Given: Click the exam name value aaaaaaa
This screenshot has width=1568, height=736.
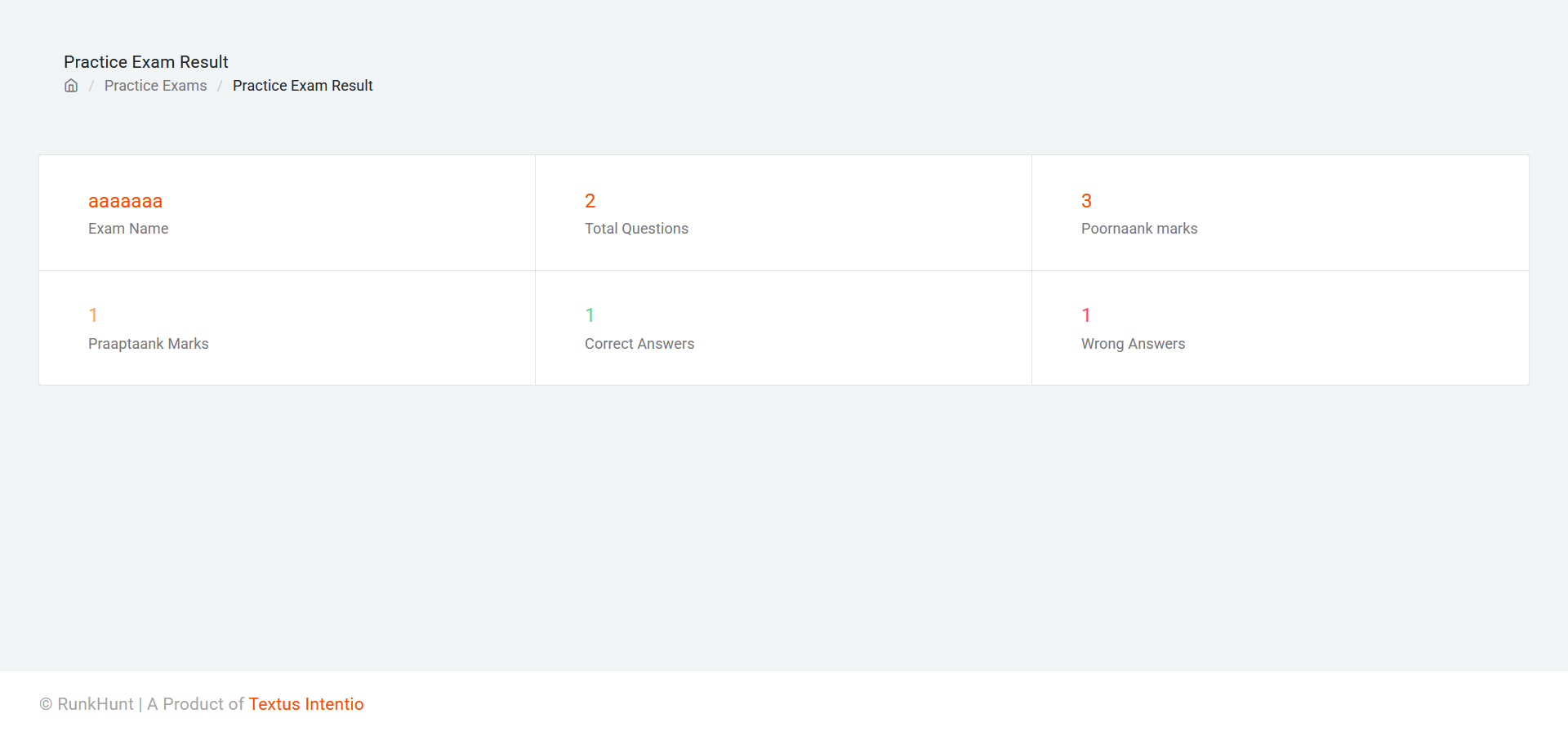Looking at the screenshot, I should [125, 201].
